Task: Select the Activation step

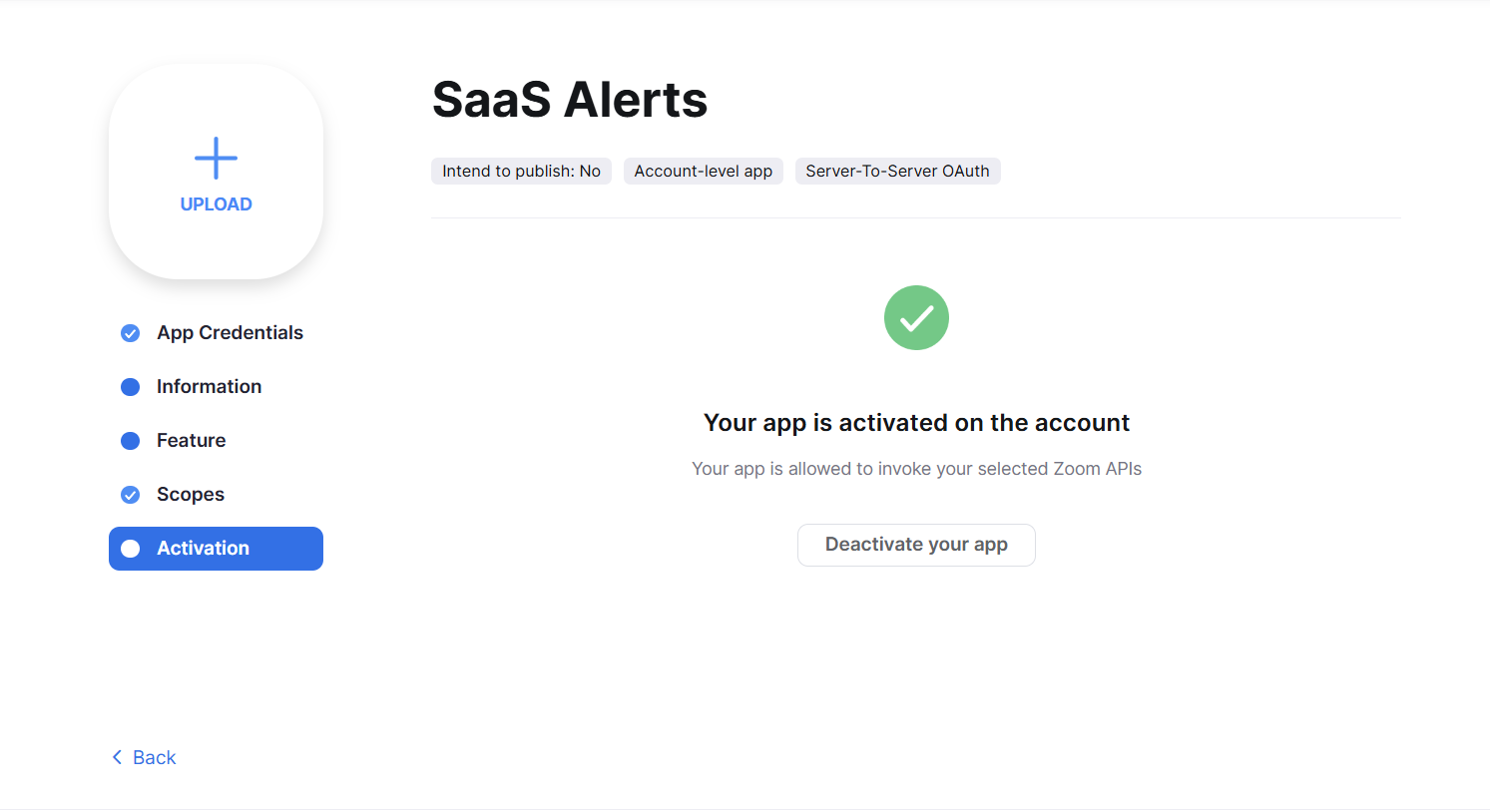Action: (216, 549)
